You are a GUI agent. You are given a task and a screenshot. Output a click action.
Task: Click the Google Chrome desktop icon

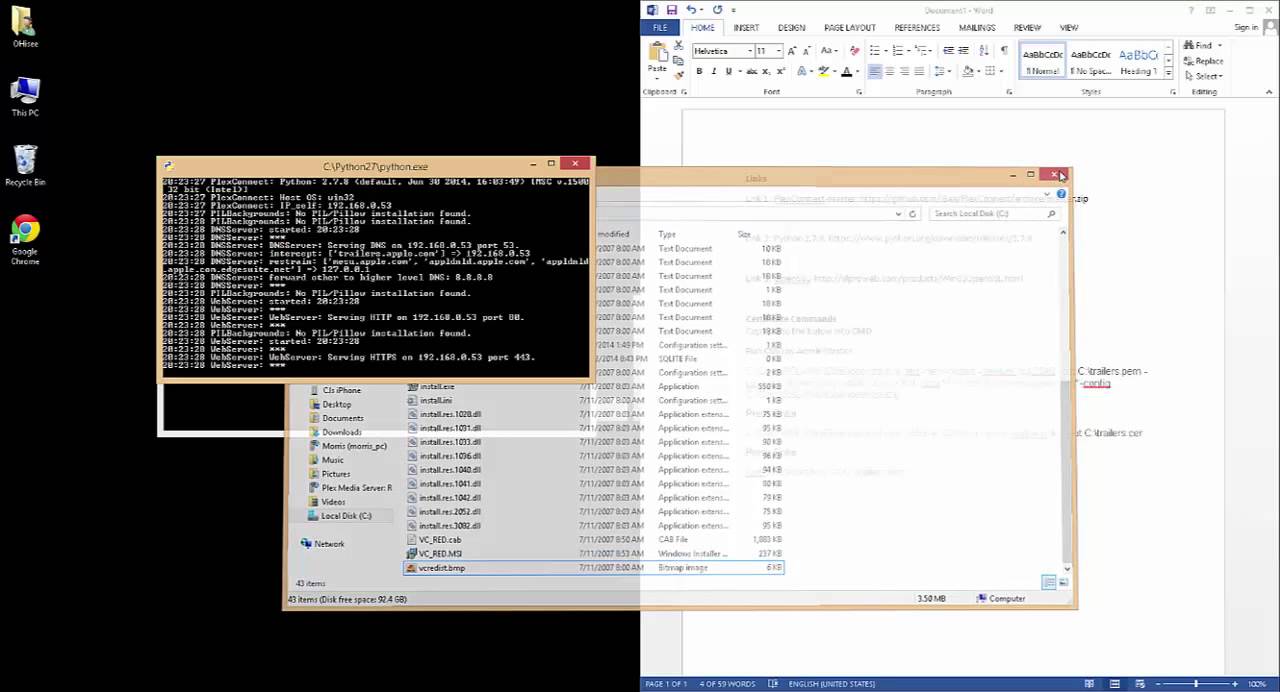coord(25,240)
